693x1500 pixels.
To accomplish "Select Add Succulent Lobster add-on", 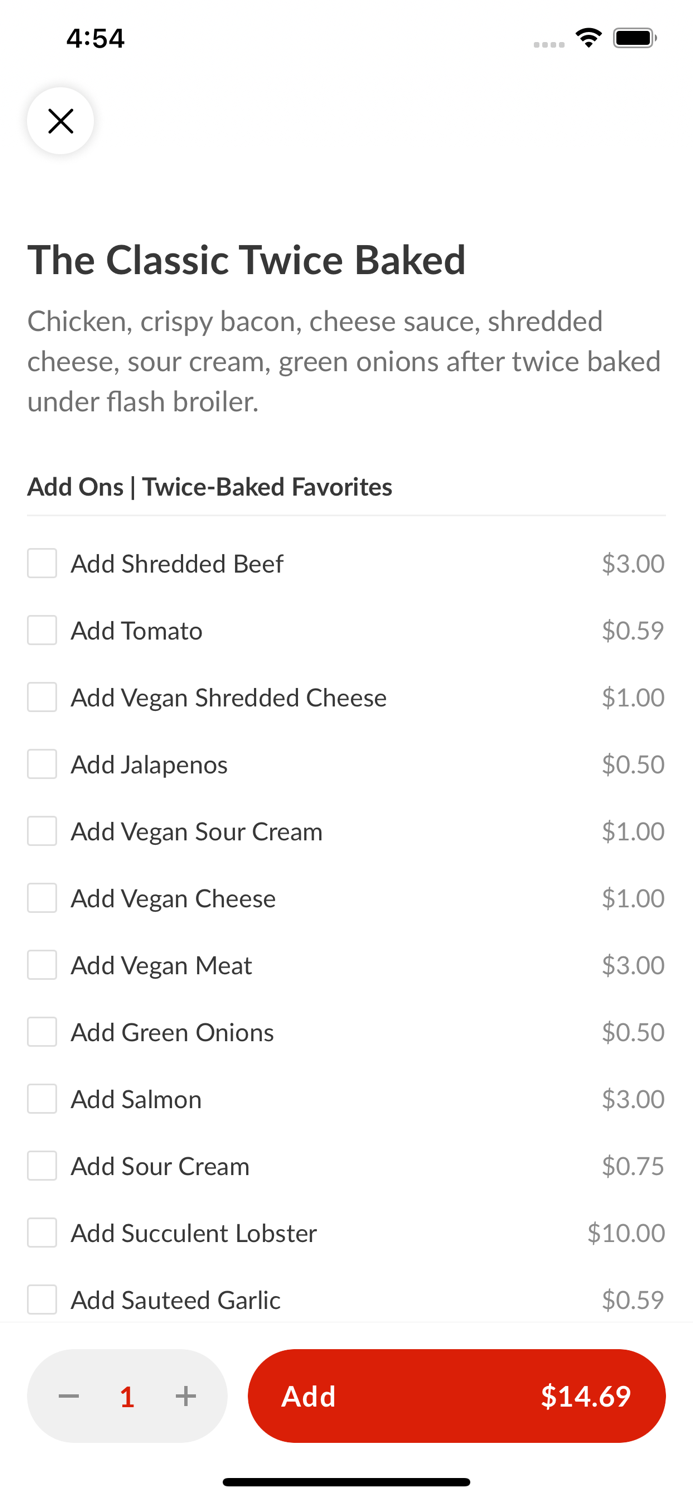I will tap(41, 1232).
